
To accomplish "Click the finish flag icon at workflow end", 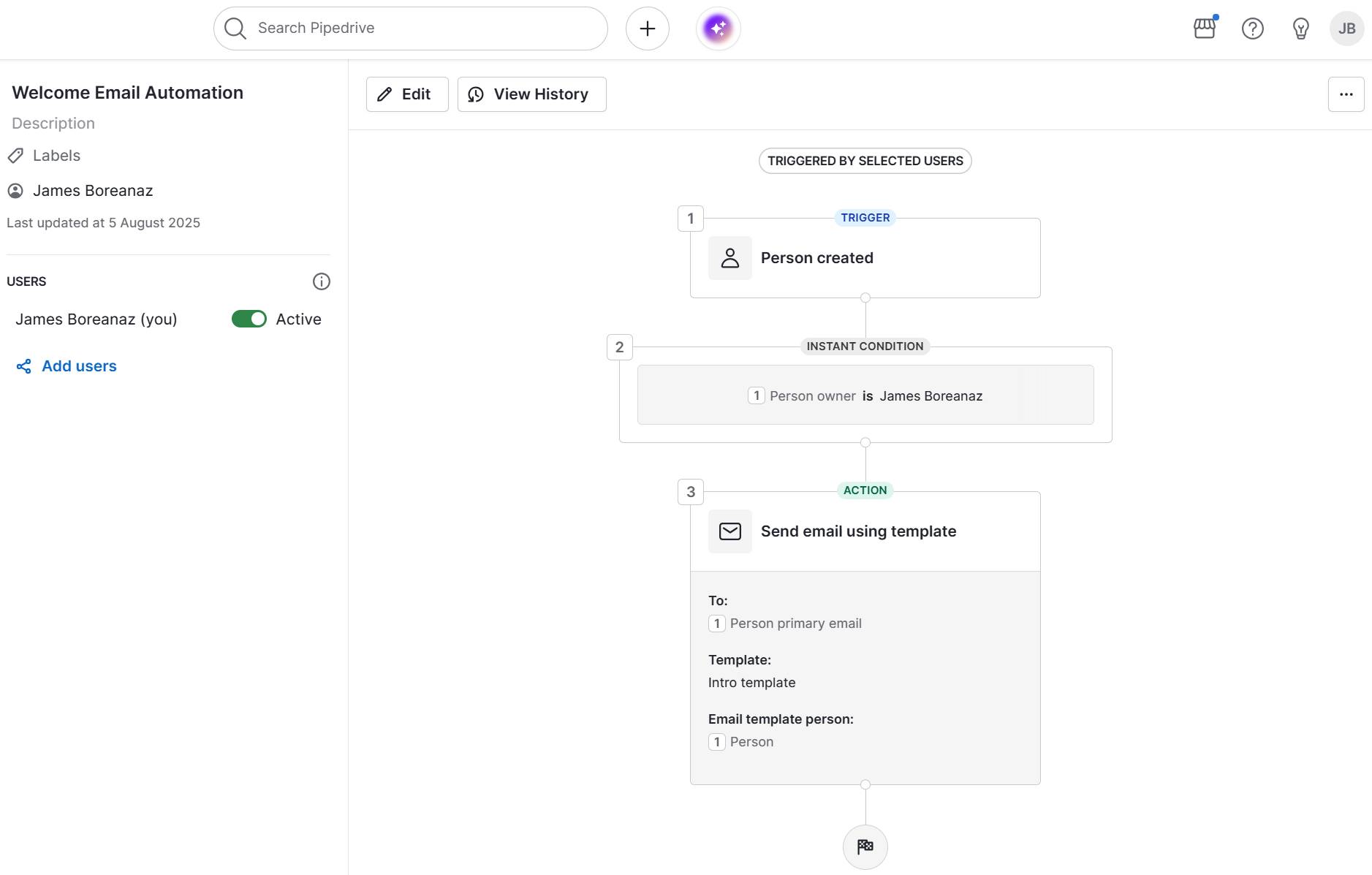I will (x=865, y=846).
